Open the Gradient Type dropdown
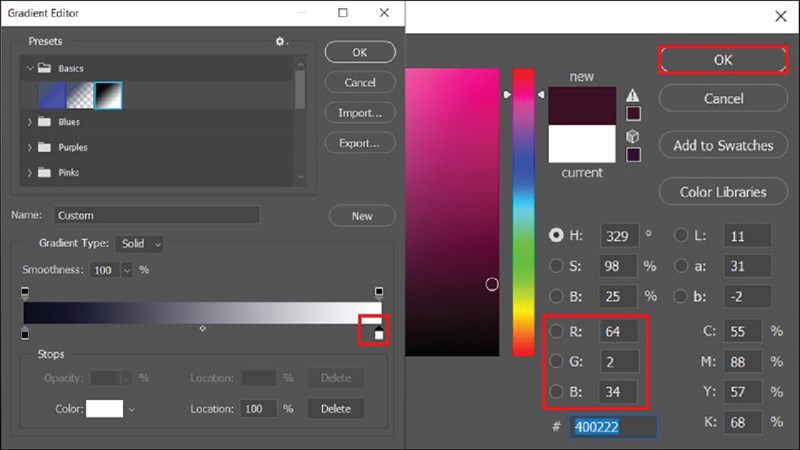 tap(139, 244)
